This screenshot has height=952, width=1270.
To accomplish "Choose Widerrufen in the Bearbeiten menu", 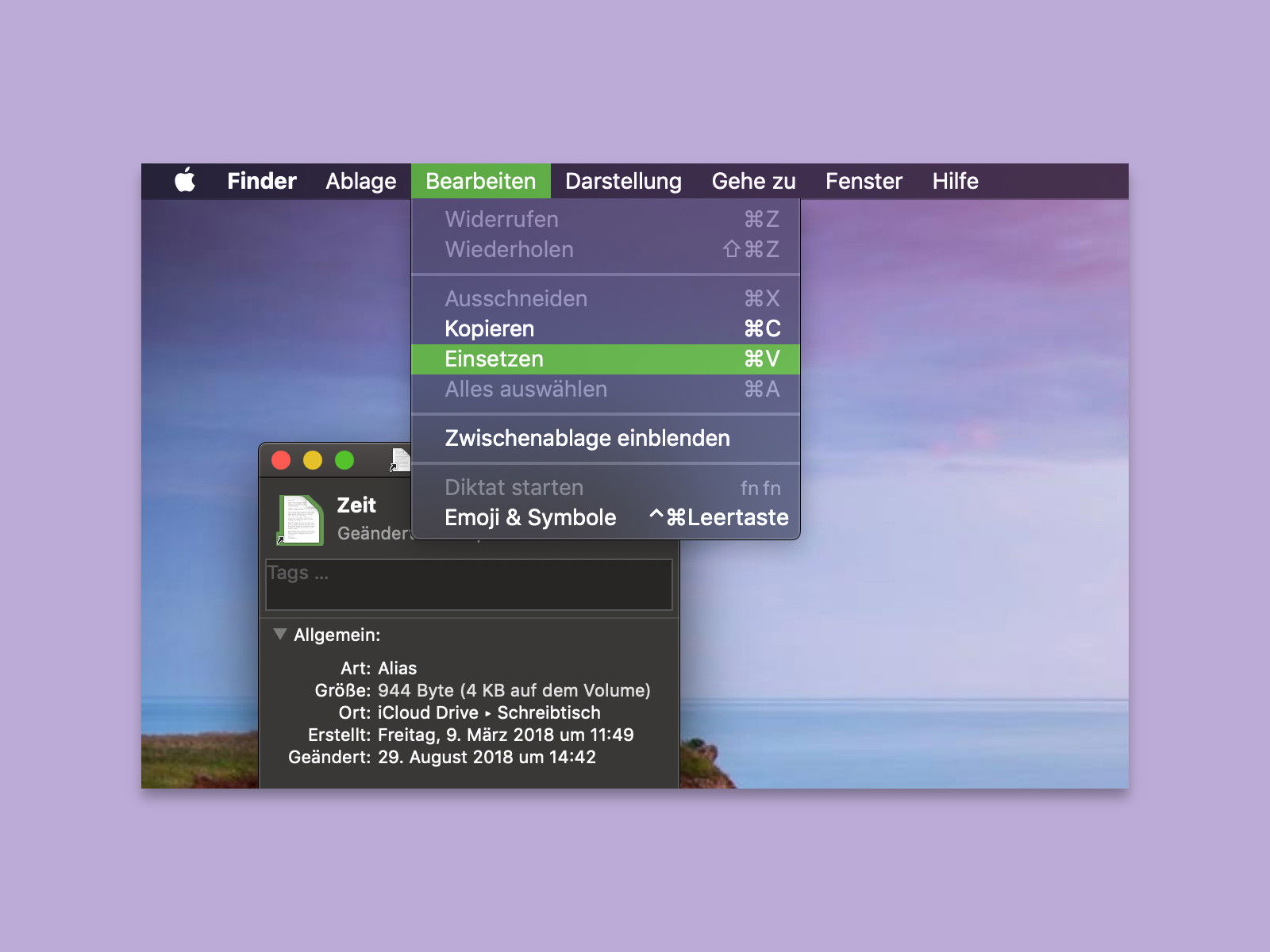I will coord(606,219).
